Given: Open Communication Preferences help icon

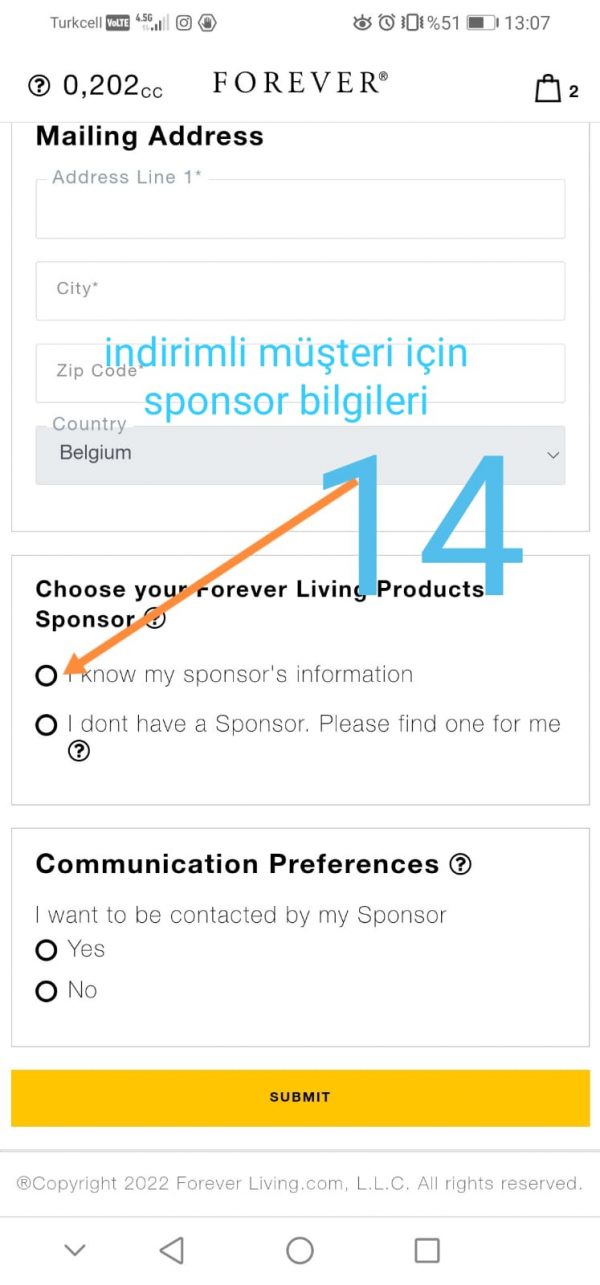Looking at the screenshot, I should pyautogui.click(x=460, y=865).
